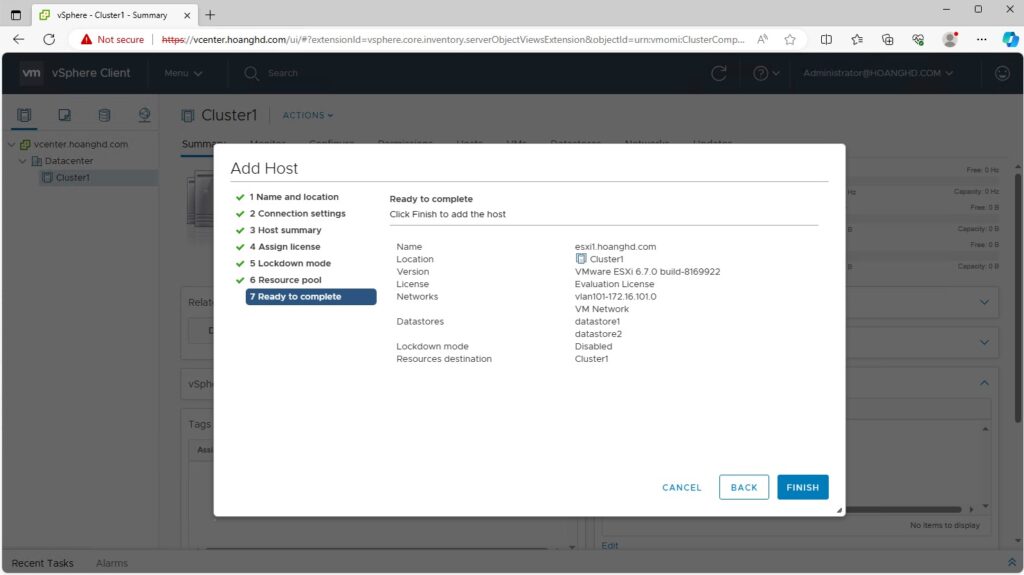
Task: Expand the bottom panel with double chevron
Action: point(1012,563)
